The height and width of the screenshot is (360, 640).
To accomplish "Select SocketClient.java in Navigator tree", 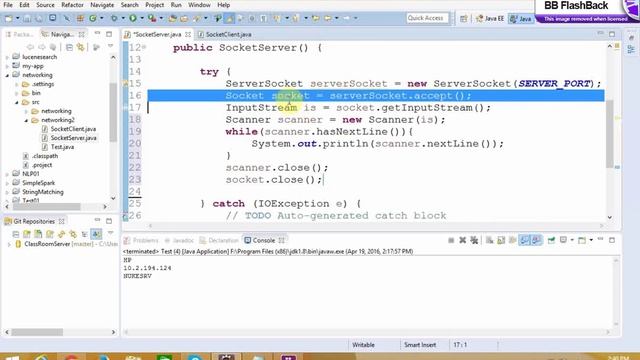I will 73,129.
